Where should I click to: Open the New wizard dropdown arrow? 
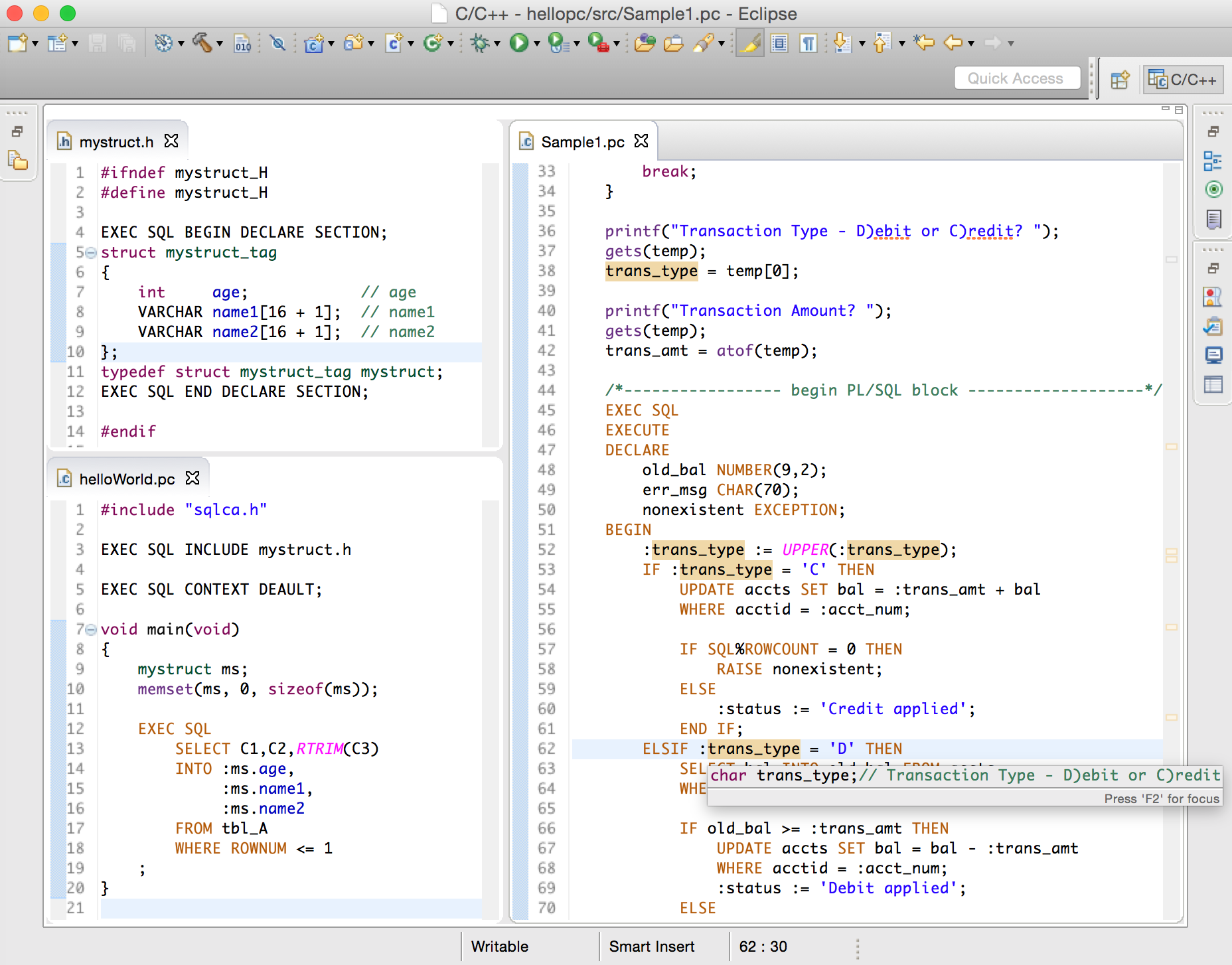coord(35,44)
